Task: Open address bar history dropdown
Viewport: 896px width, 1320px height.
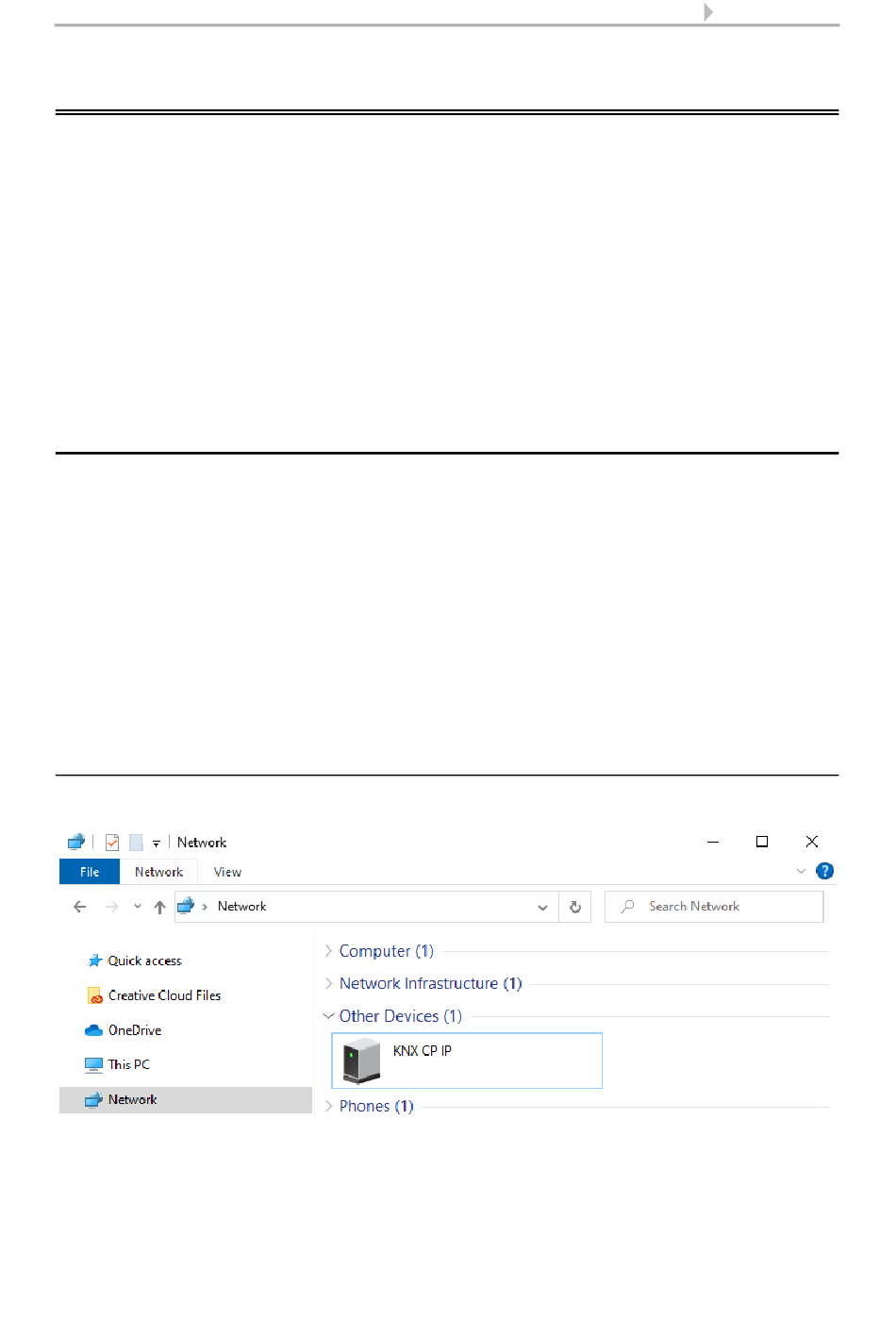Action: pyautogui.click(x=542, y=907)
